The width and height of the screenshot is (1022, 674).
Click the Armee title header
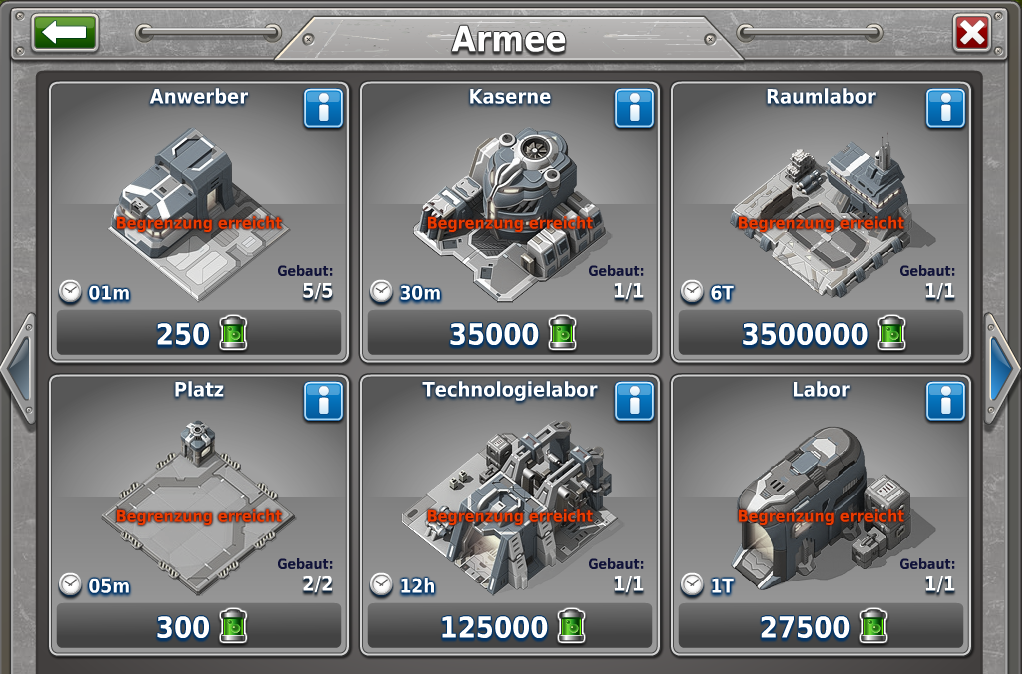[509, 39]
